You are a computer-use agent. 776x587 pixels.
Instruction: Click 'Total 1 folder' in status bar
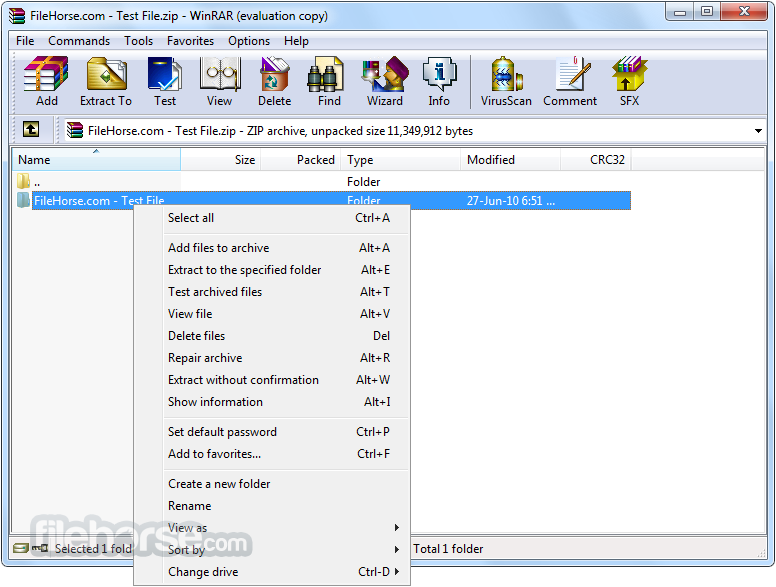pos(448,548)
